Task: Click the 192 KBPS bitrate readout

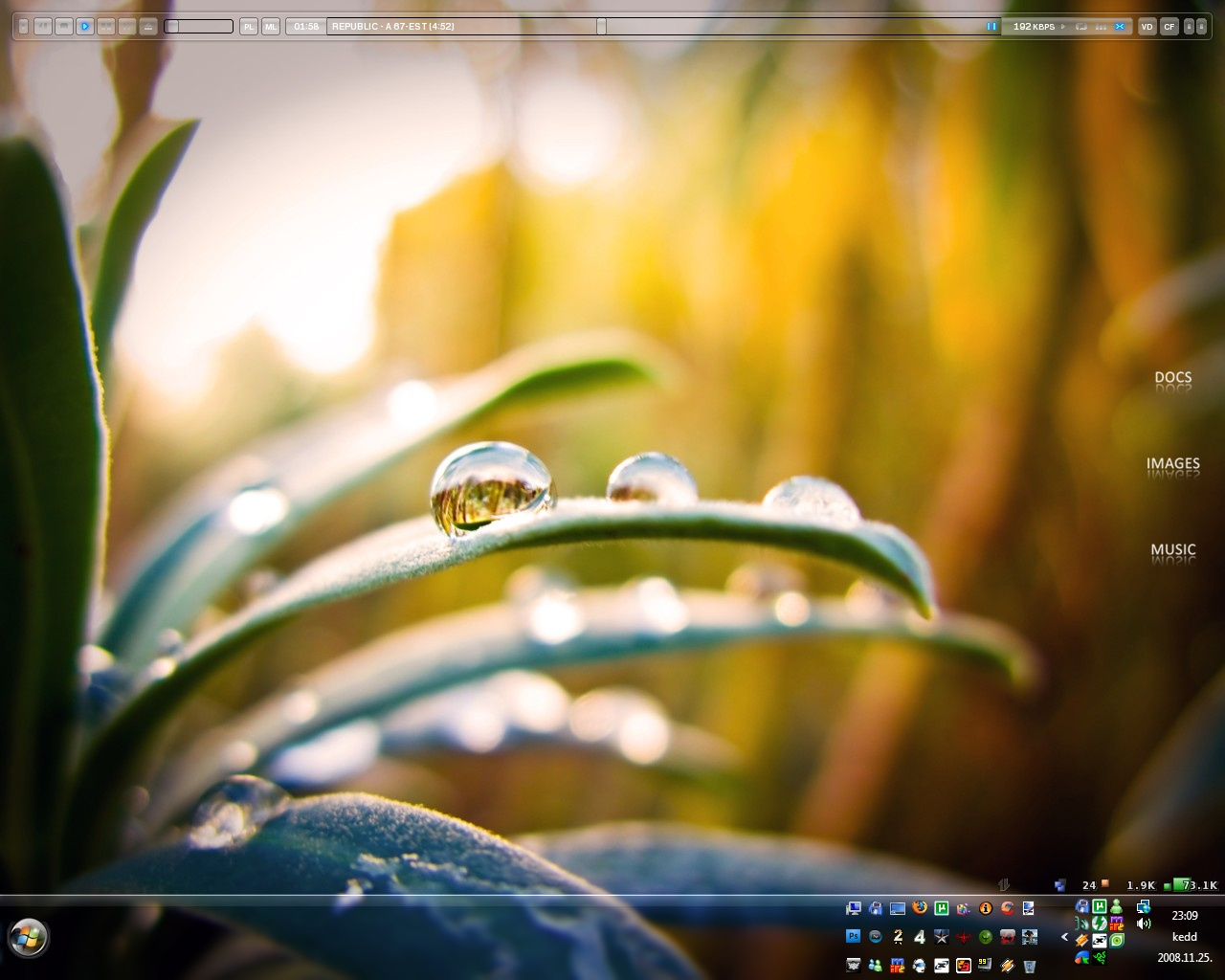Action: 1035,26
